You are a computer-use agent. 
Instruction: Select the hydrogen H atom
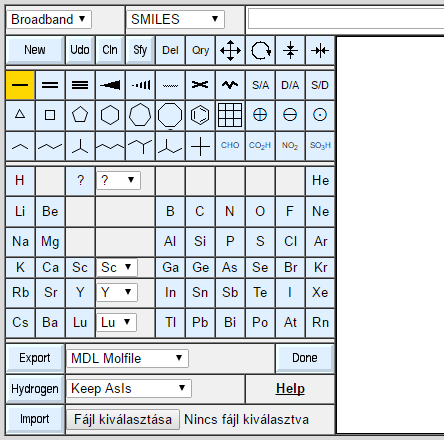(20, 181)
